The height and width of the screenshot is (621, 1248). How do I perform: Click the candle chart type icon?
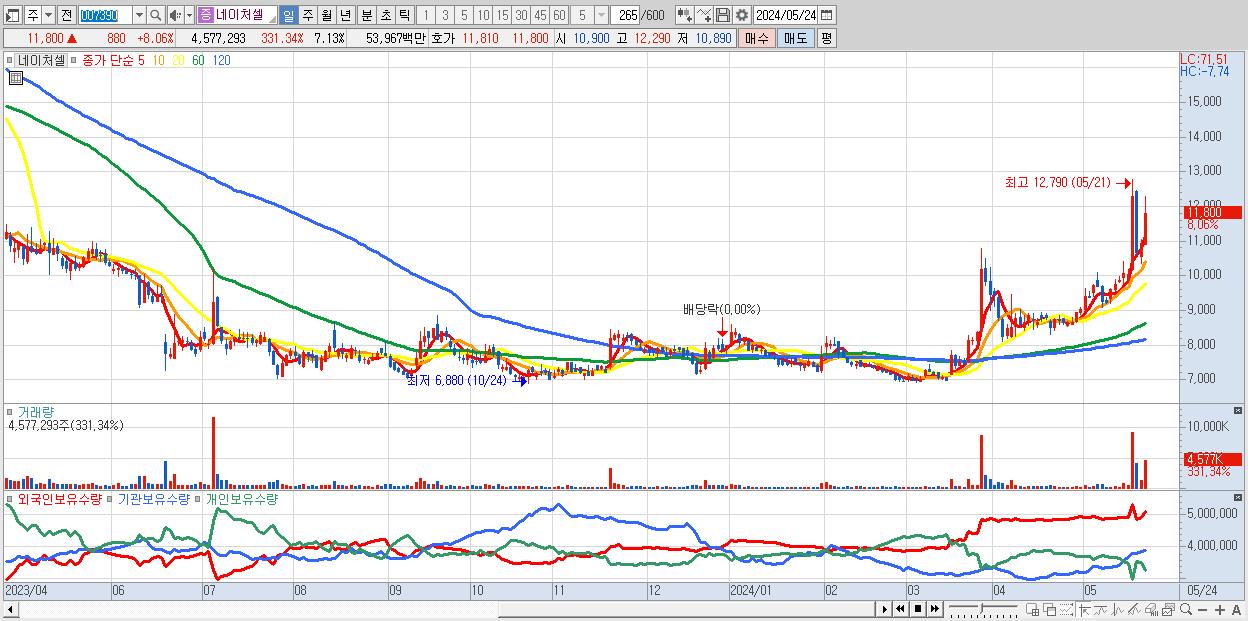(684, 15)
